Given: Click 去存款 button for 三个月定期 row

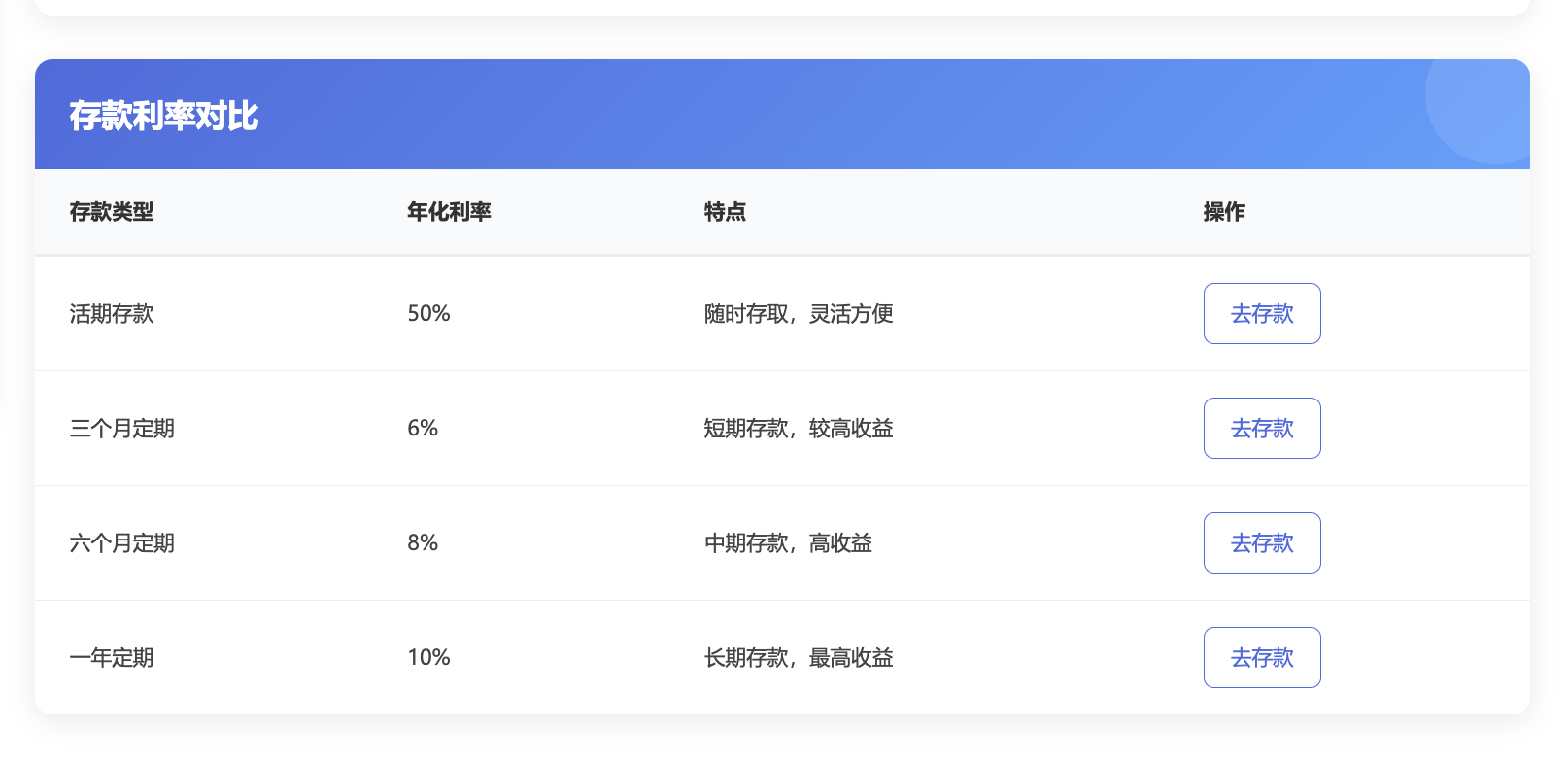Looking at the screenshot, I should point(1261,428).
